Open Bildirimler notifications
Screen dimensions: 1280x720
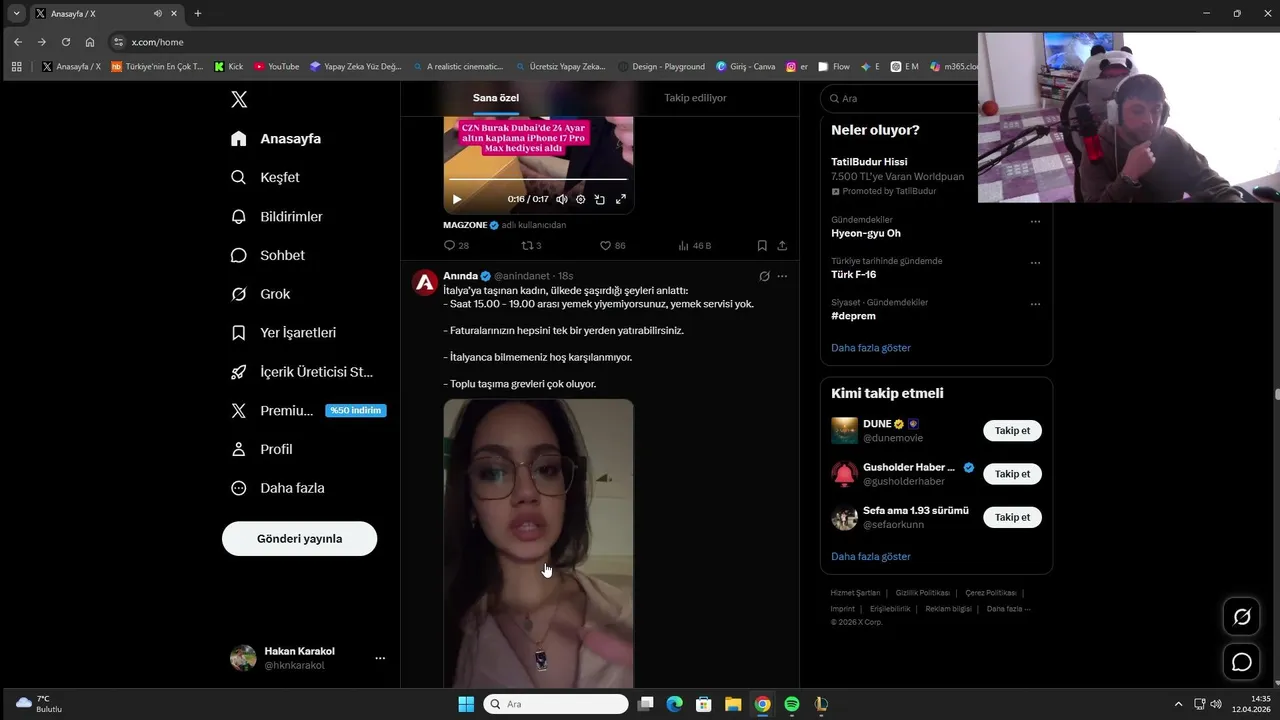pos(276,216)
